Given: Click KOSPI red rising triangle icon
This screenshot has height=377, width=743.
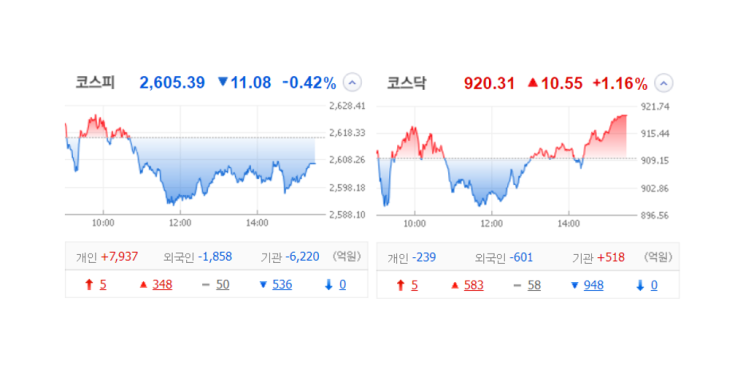Looking at the screenshot, I should pyautogui.click(x=144, y=285).
